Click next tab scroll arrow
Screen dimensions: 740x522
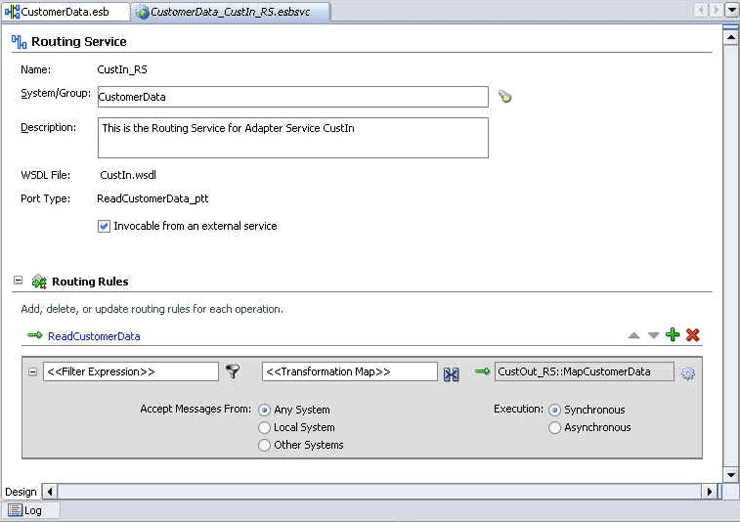(x=717, y=10)
